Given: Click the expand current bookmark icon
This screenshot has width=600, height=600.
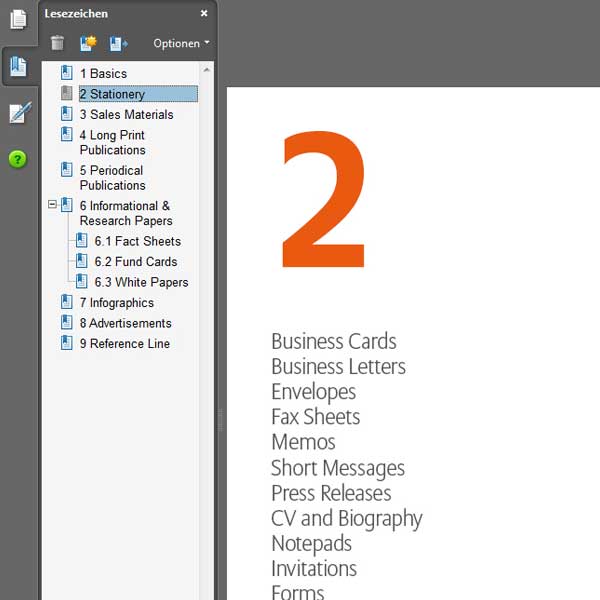Looking at the screenshot, I should (119, 43).
